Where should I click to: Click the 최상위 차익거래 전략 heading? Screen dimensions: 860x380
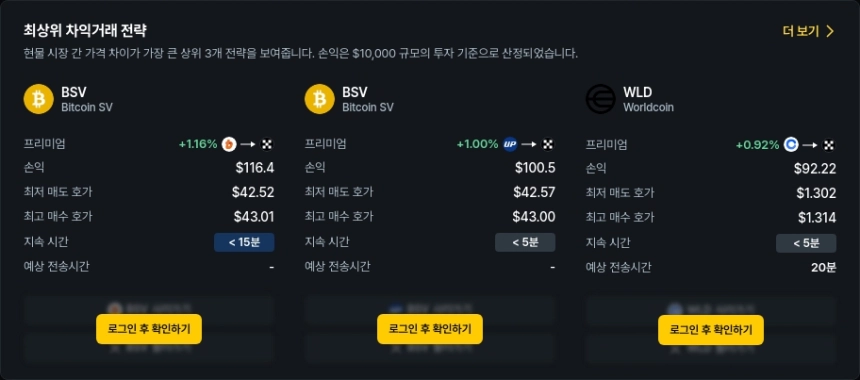85,30
